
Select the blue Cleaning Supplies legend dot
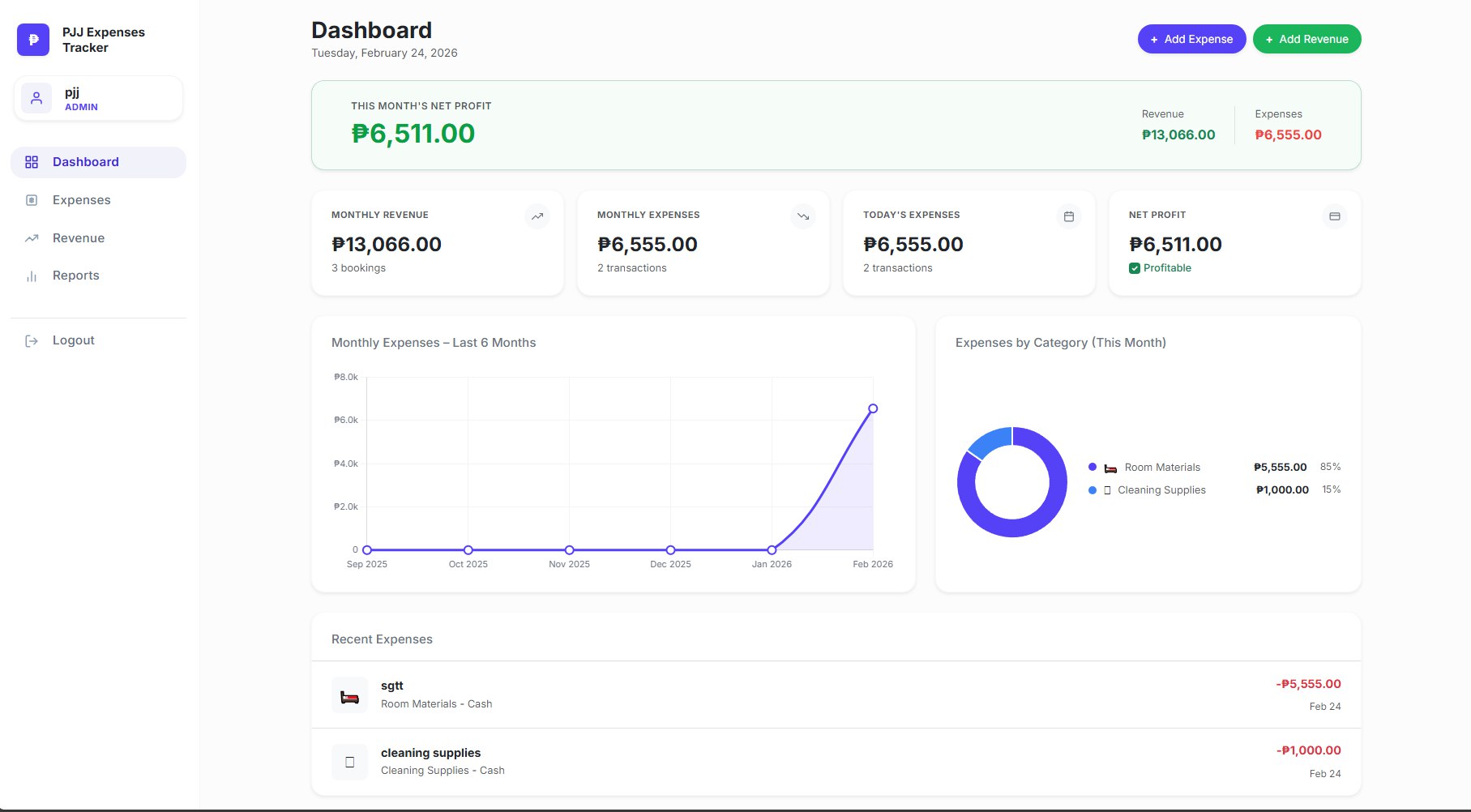point(1093,490)
